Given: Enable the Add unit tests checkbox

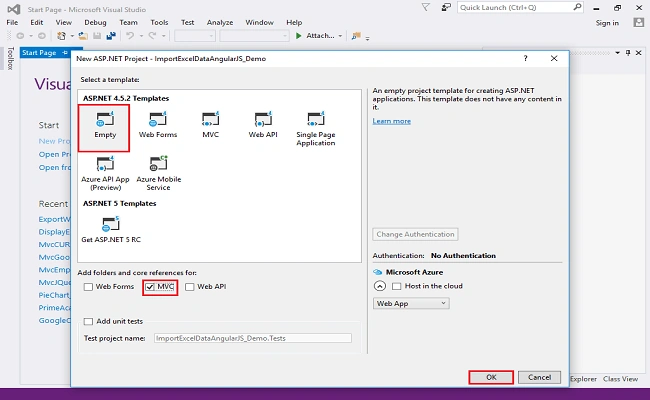Looking at the screenshot, I should click(x=88, y=322).
